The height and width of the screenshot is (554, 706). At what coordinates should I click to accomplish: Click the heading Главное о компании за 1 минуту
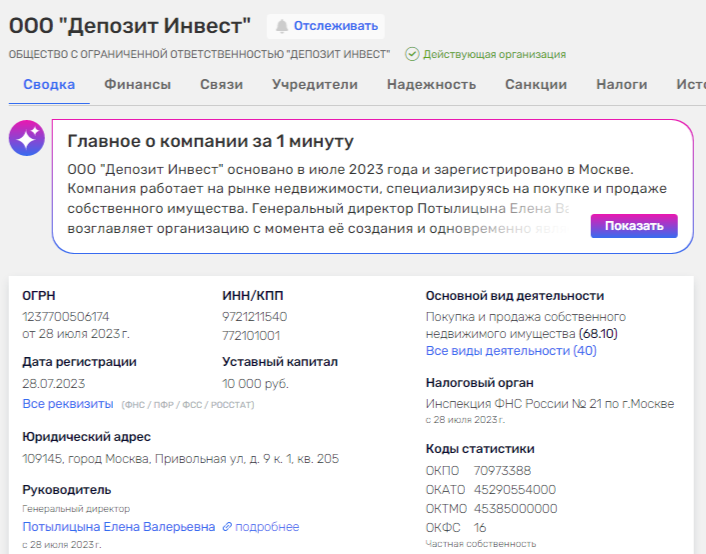click(210, 141)
